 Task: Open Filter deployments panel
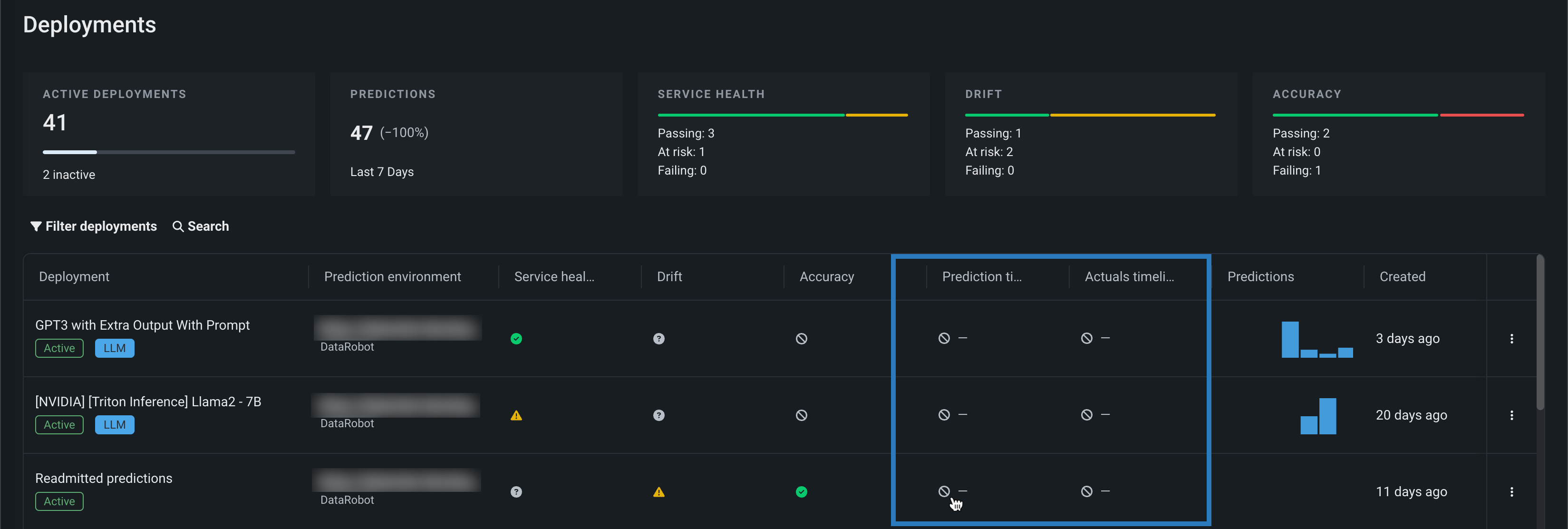tap(94, 226)
